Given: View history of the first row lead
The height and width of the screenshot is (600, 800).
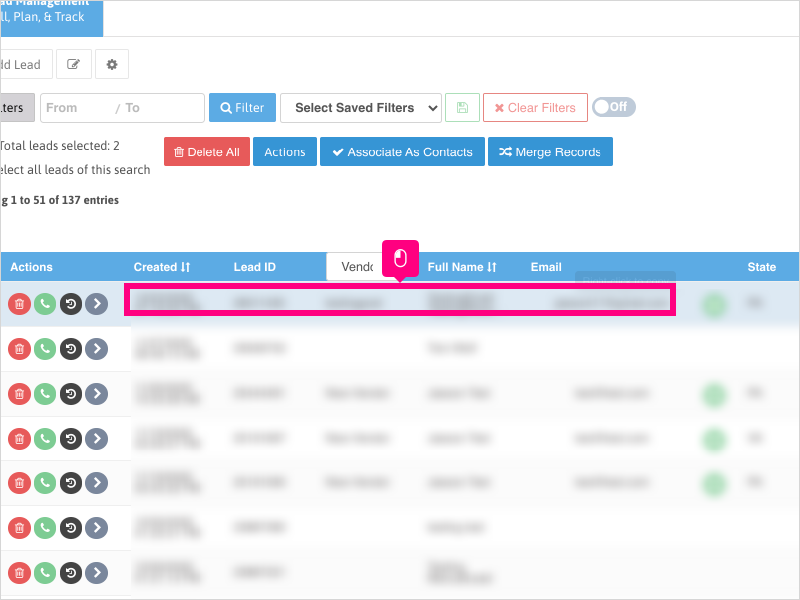Looking at the screenshot, I should tap(71, 304).
